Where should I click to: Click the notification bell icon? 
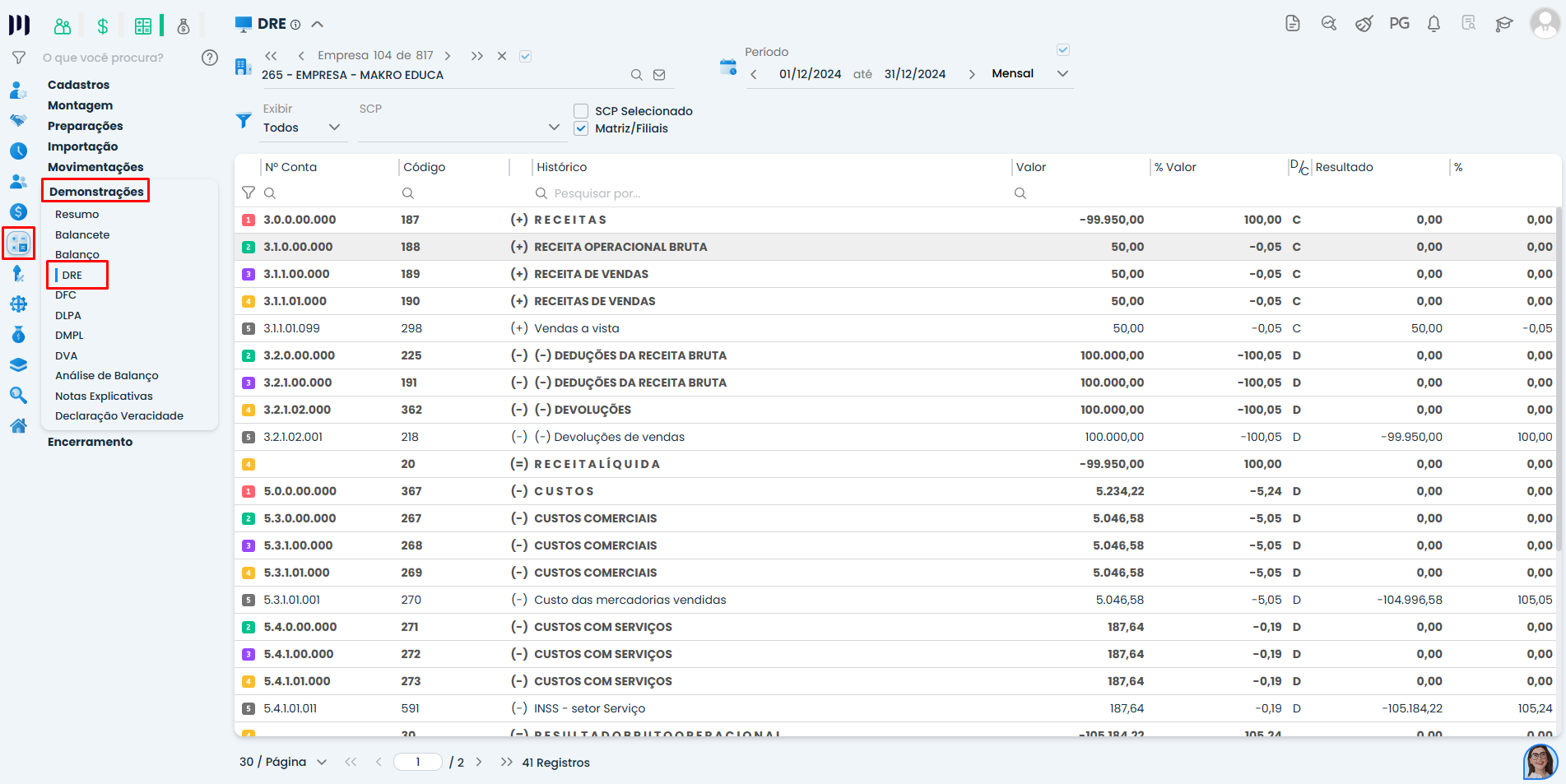pos(1434,24)
